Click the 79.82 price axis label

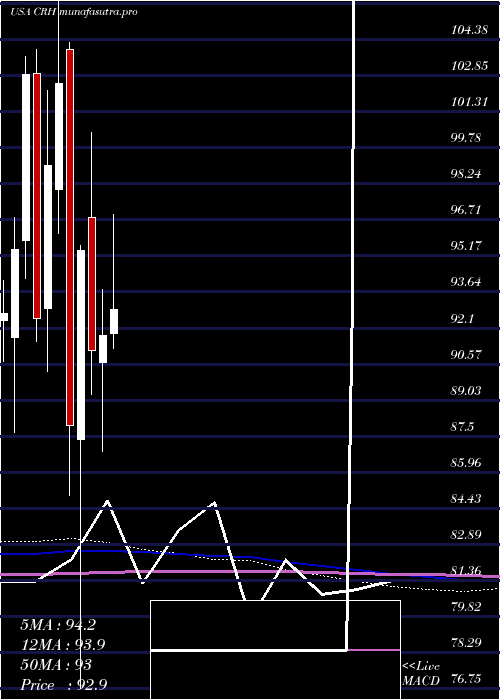point(468,606)
